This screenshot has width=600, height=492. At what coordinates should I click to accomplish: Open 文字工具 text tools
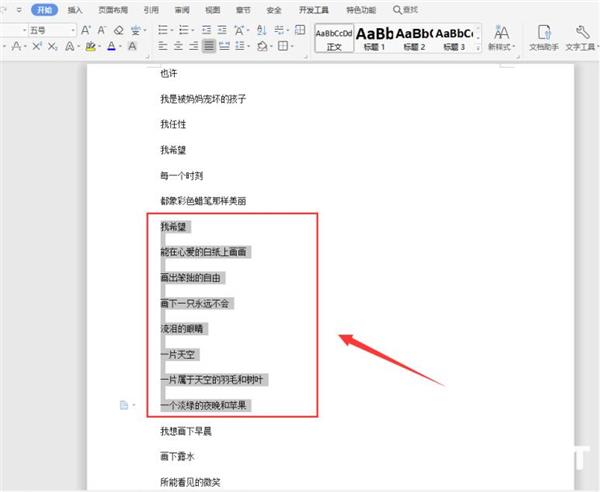(580, 38)
